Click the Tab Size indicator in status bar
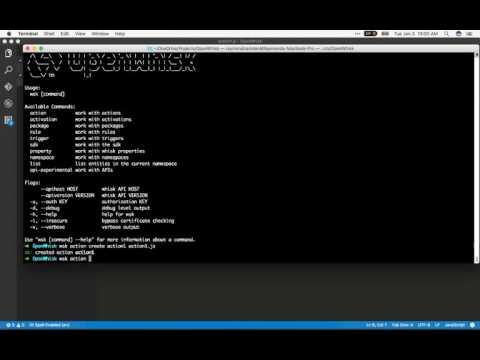 click(402, 325)
